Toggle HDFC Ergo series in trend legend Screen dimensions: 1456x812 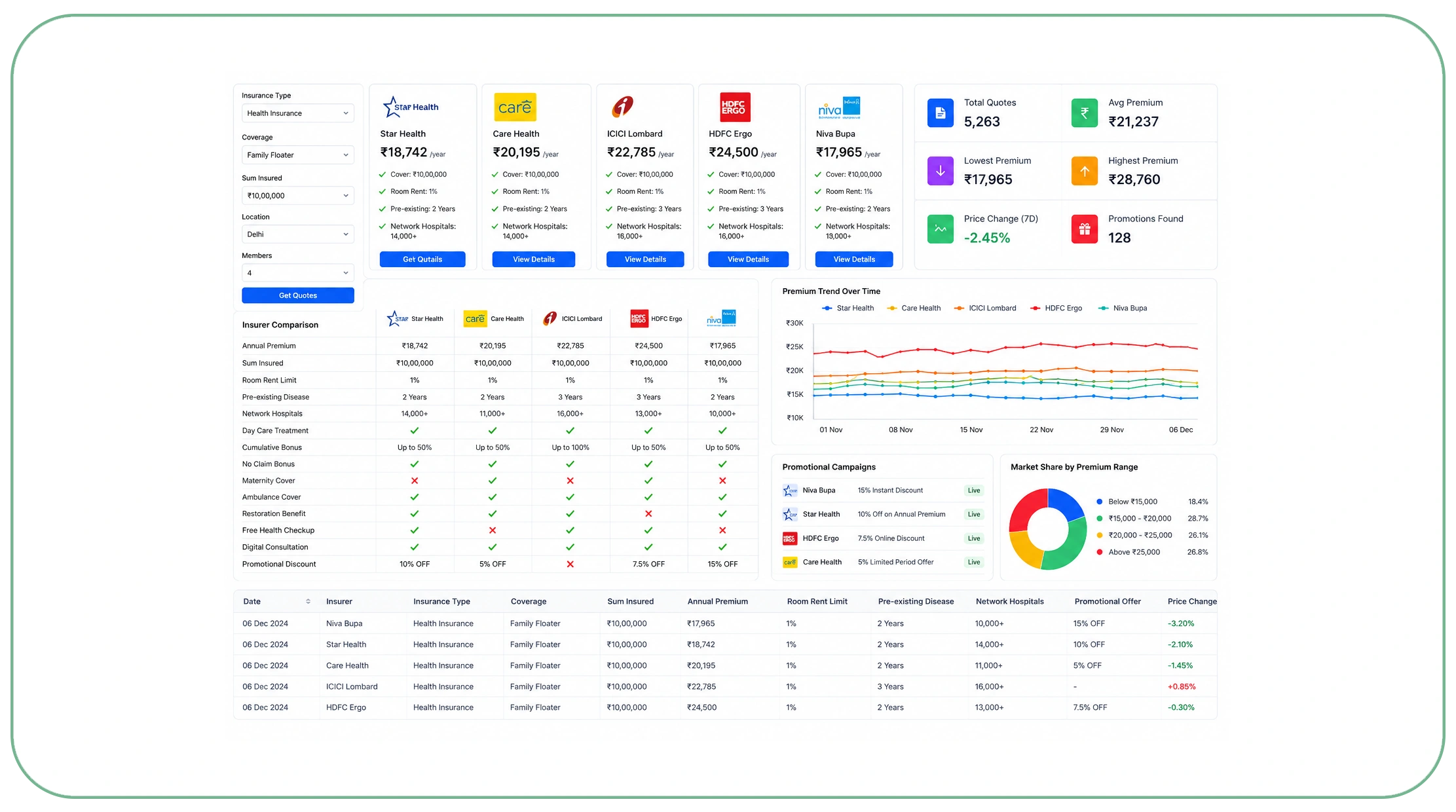point(1056,308)
